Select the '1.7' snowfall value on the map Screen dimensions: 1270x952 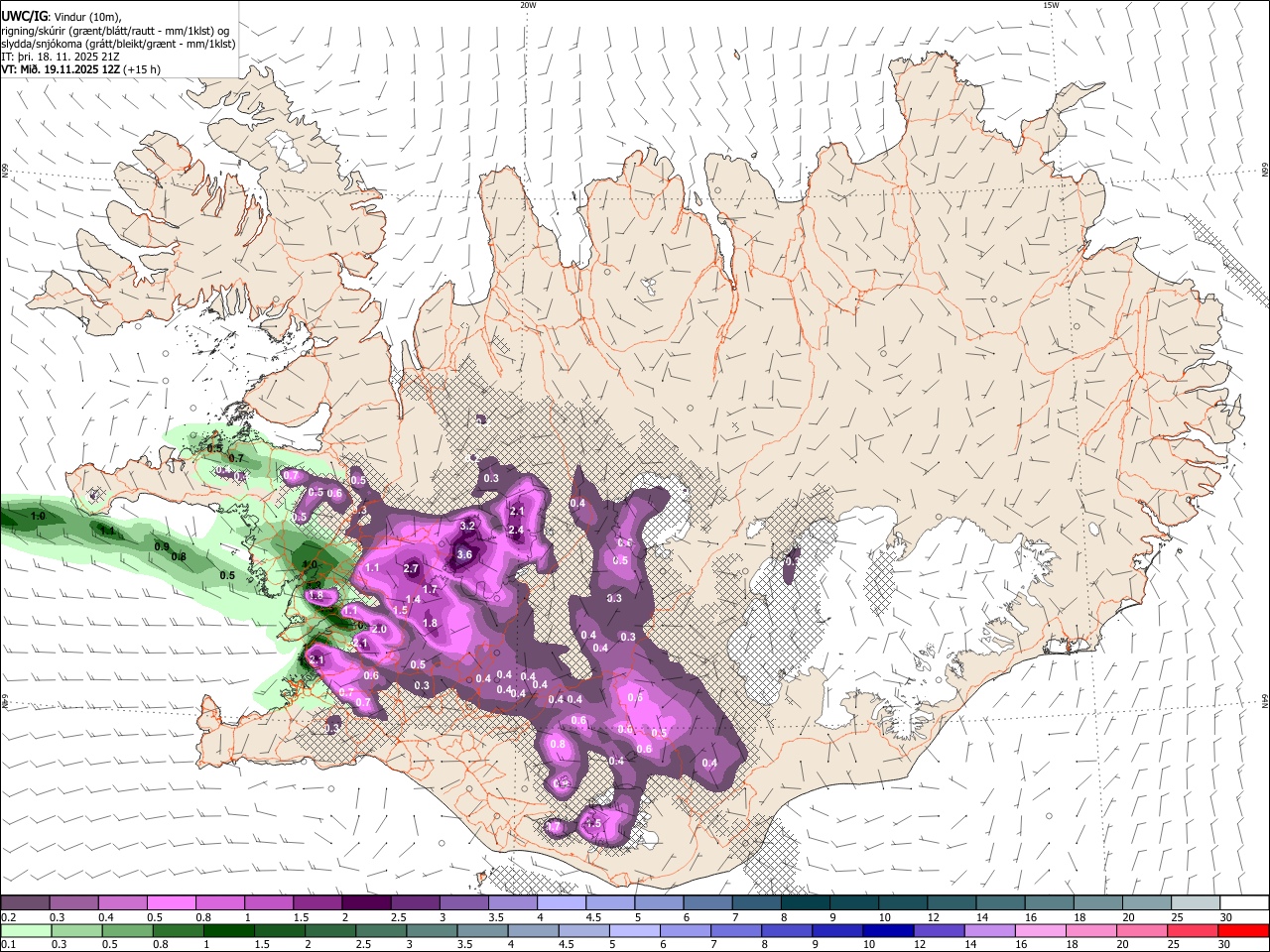[431, 589]
